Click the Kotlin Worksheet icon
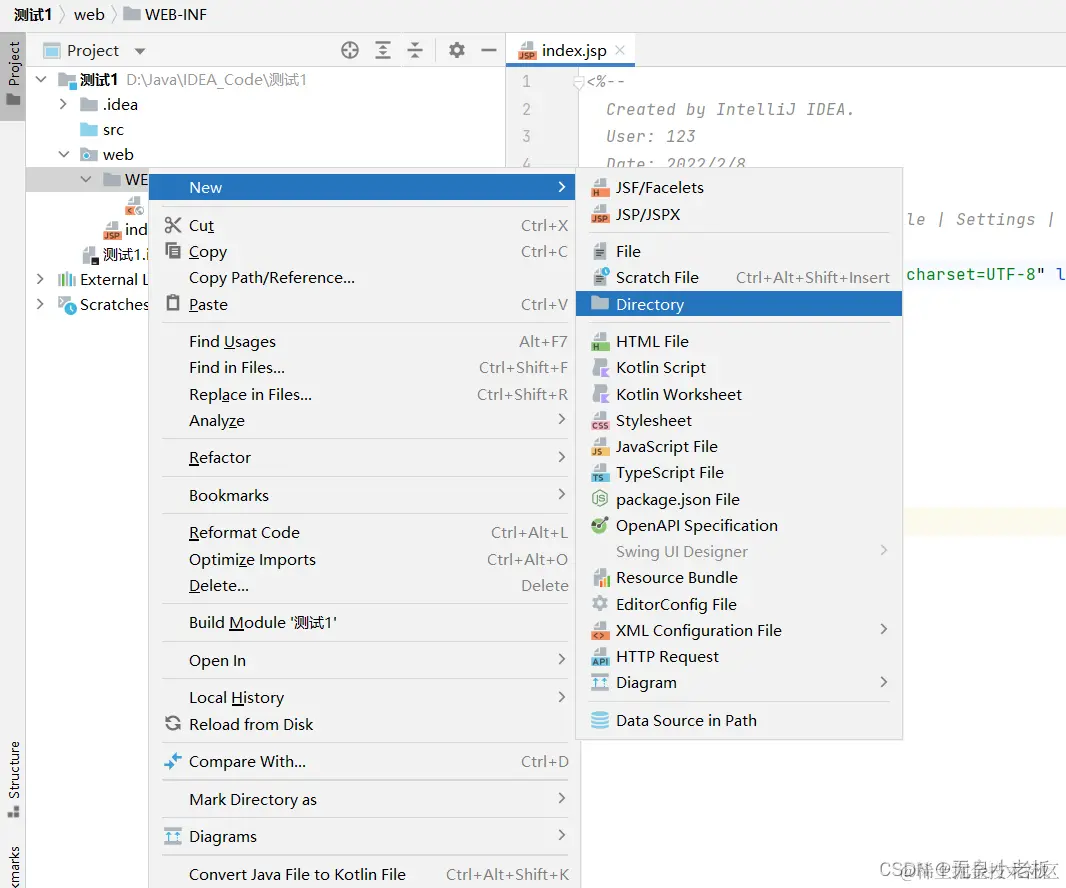This screenshot has height=888, width=1066. pos(600,394)
